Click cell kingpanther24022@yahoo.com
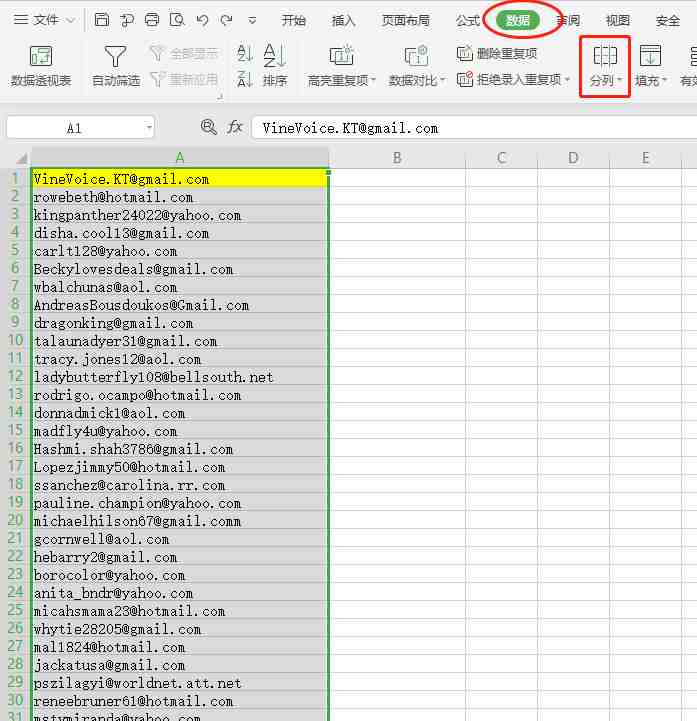The width and height of the screenshot is (697, 721). tap(180, 215)
